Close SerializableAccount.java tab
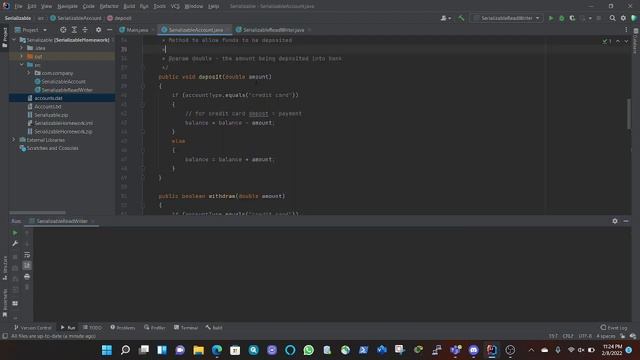The image size is (640, 360). click(228, 30)
